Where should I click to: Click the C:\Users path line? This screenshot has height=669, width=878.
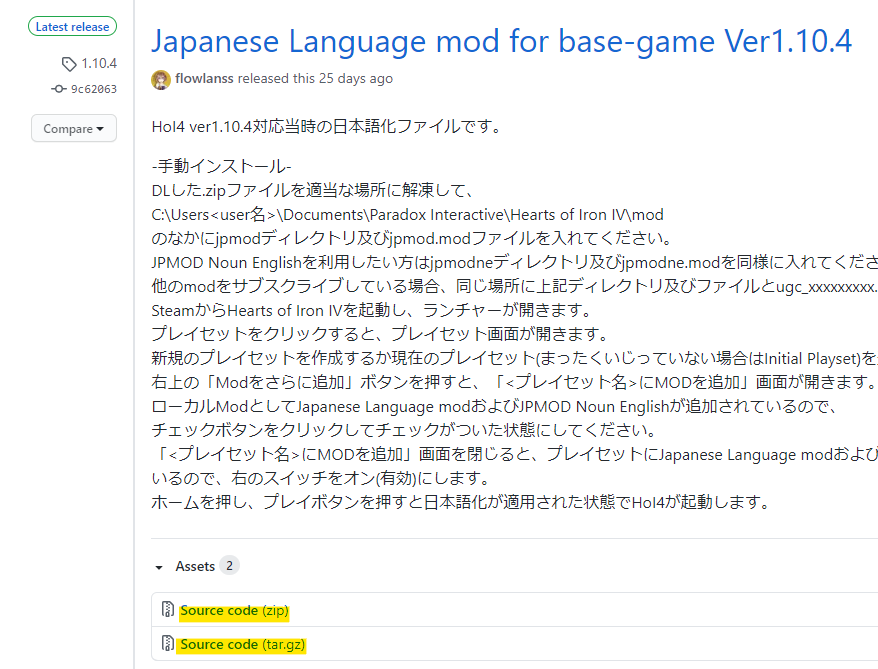click(x=407, y=214)
